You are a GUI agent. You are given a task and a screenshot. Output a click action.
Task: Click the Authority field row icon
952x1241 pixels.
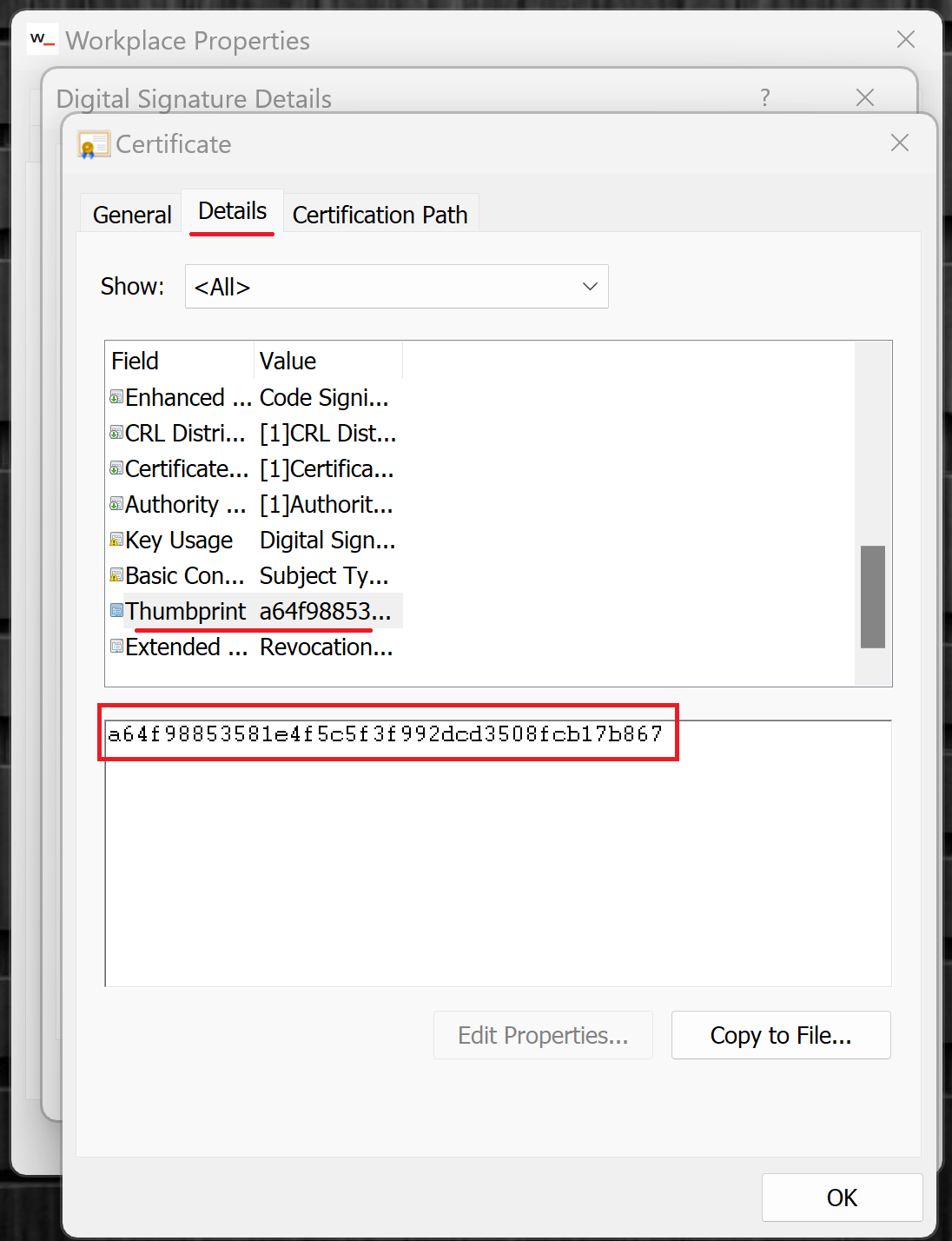[116, 504]
